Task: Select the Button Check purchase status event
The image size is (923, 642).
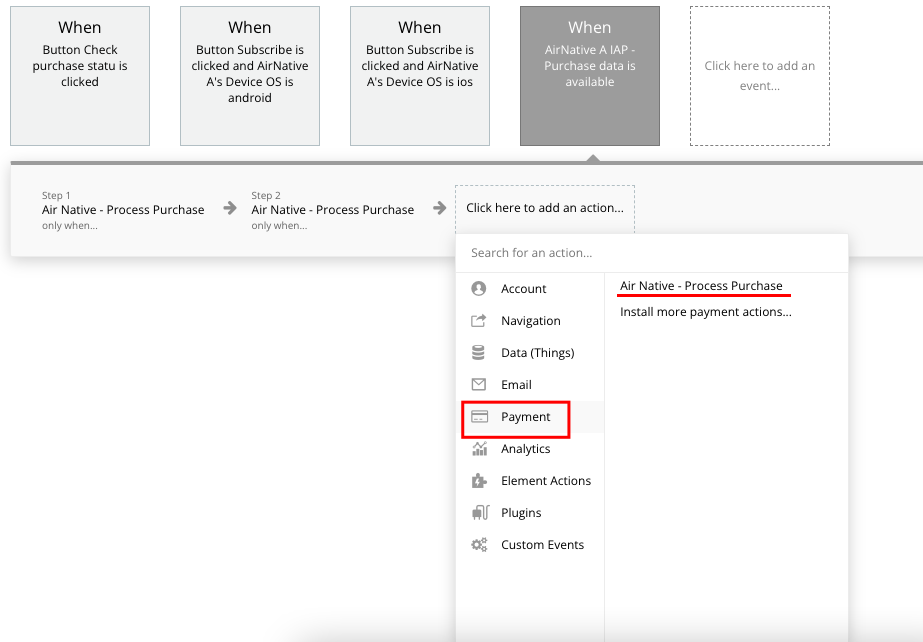Action: point(80,76)
